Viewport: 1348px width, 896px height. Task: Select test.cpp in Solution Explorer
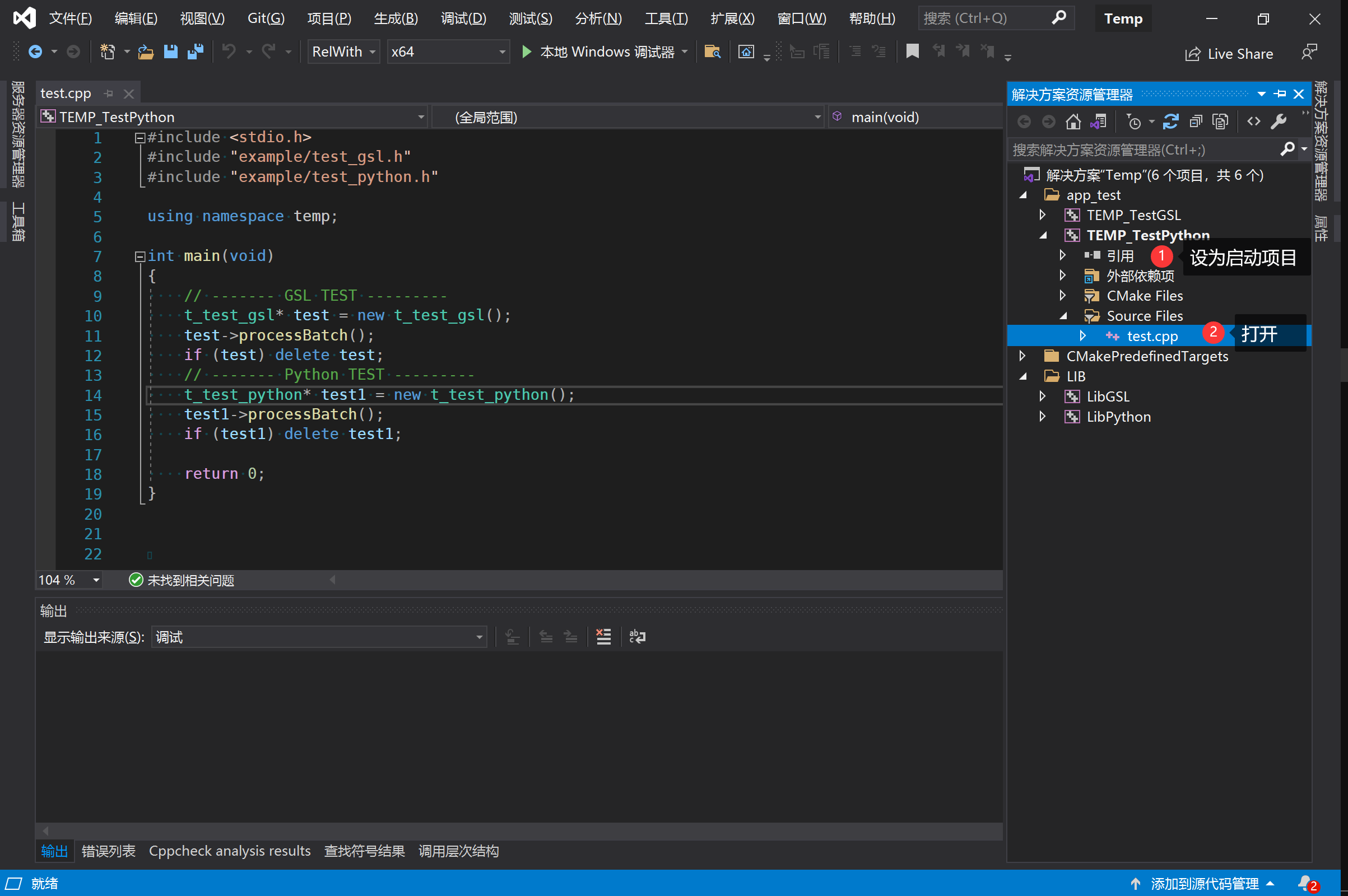[1152, 336]
